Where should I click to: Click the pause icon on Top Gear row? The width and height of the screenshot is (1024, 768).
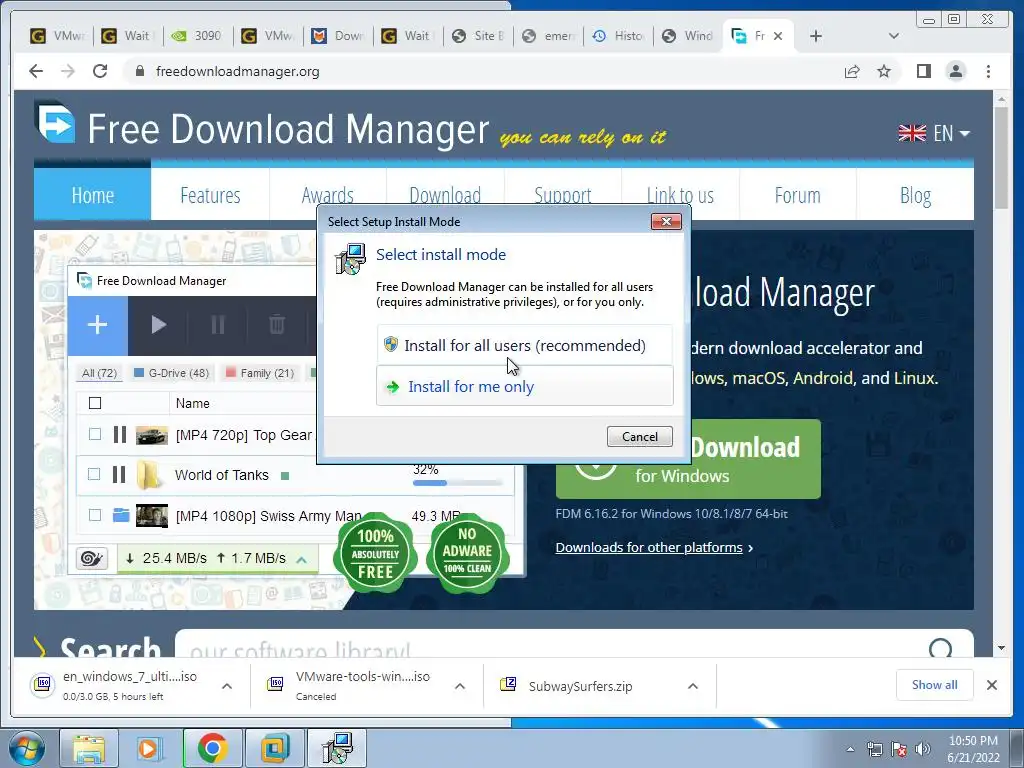(x=120, y=434)
